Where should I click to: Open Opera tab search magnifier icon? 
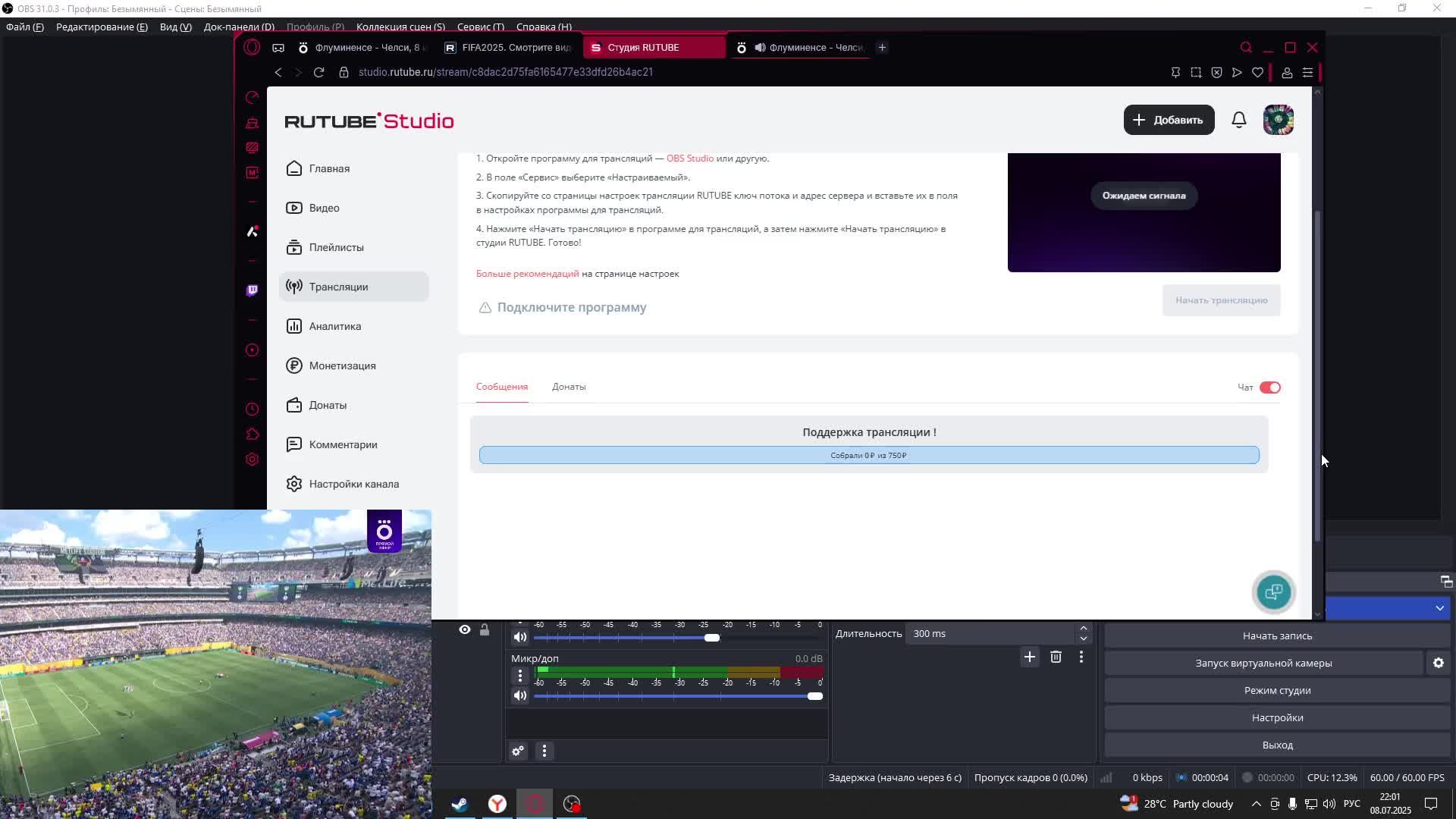point(1246,47)
